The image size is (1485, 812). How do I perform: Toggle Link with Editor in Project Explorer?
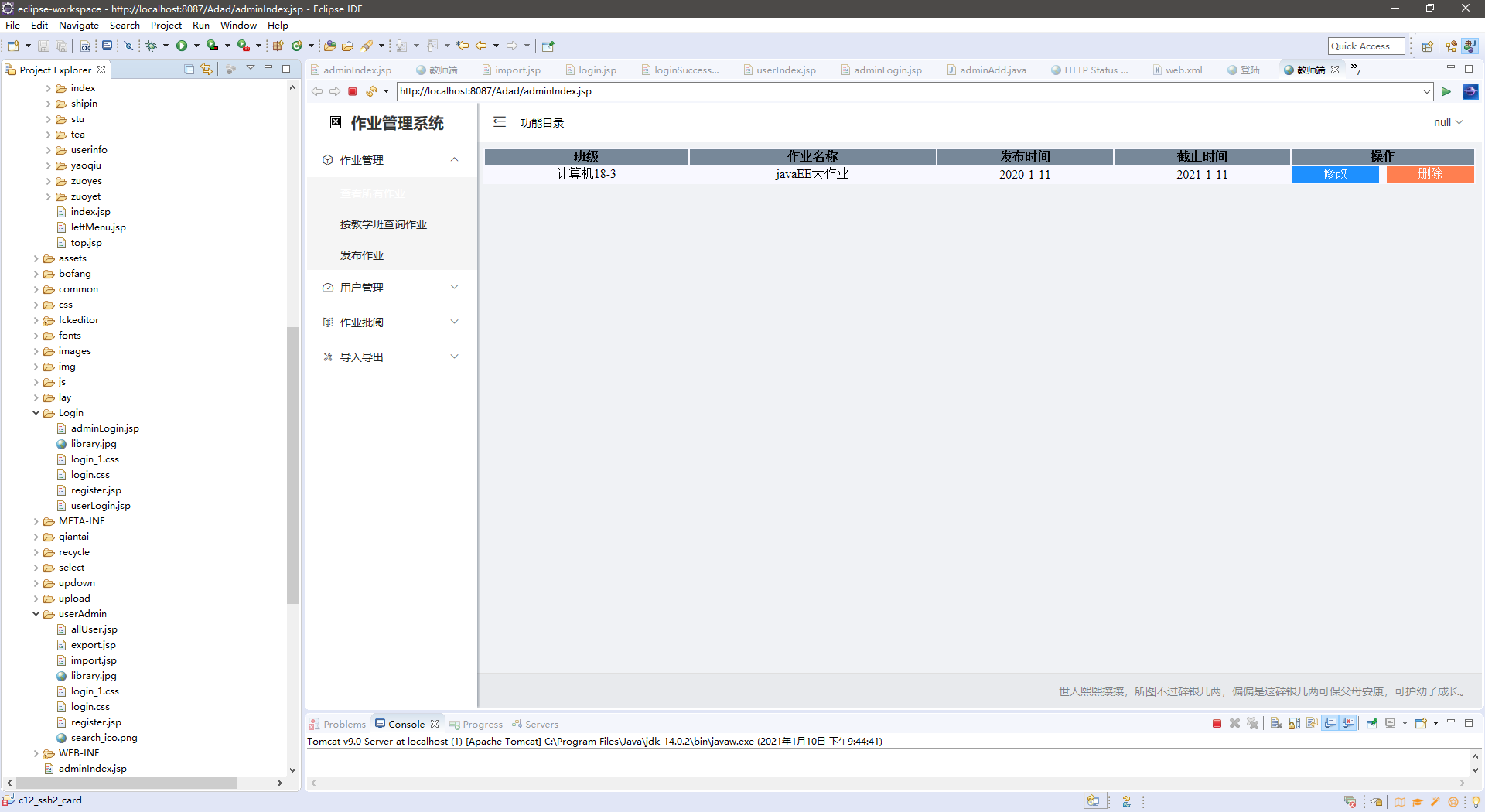(207, 70)
